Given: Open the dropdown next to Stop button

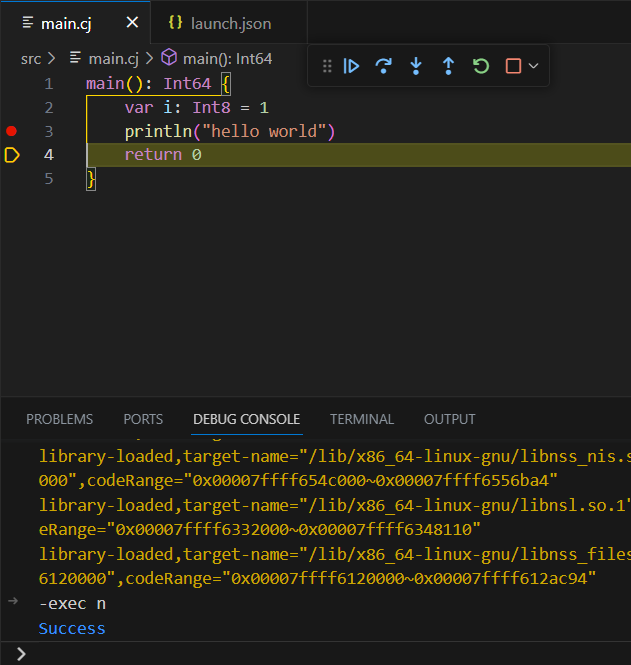Looking at the screenshot, I should click(533, 66).
